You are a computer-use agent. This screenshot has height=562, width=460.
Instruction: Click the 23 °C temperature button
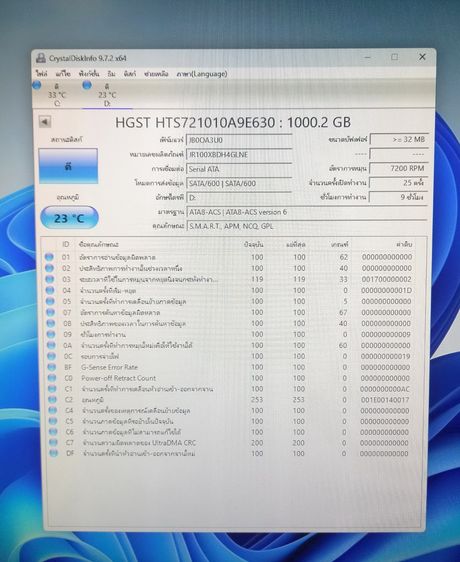69,218
